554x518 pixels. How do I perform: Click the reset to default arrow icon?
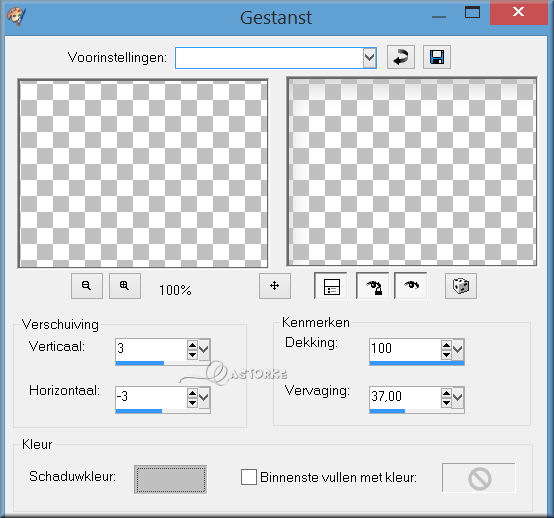click(401, 57)
